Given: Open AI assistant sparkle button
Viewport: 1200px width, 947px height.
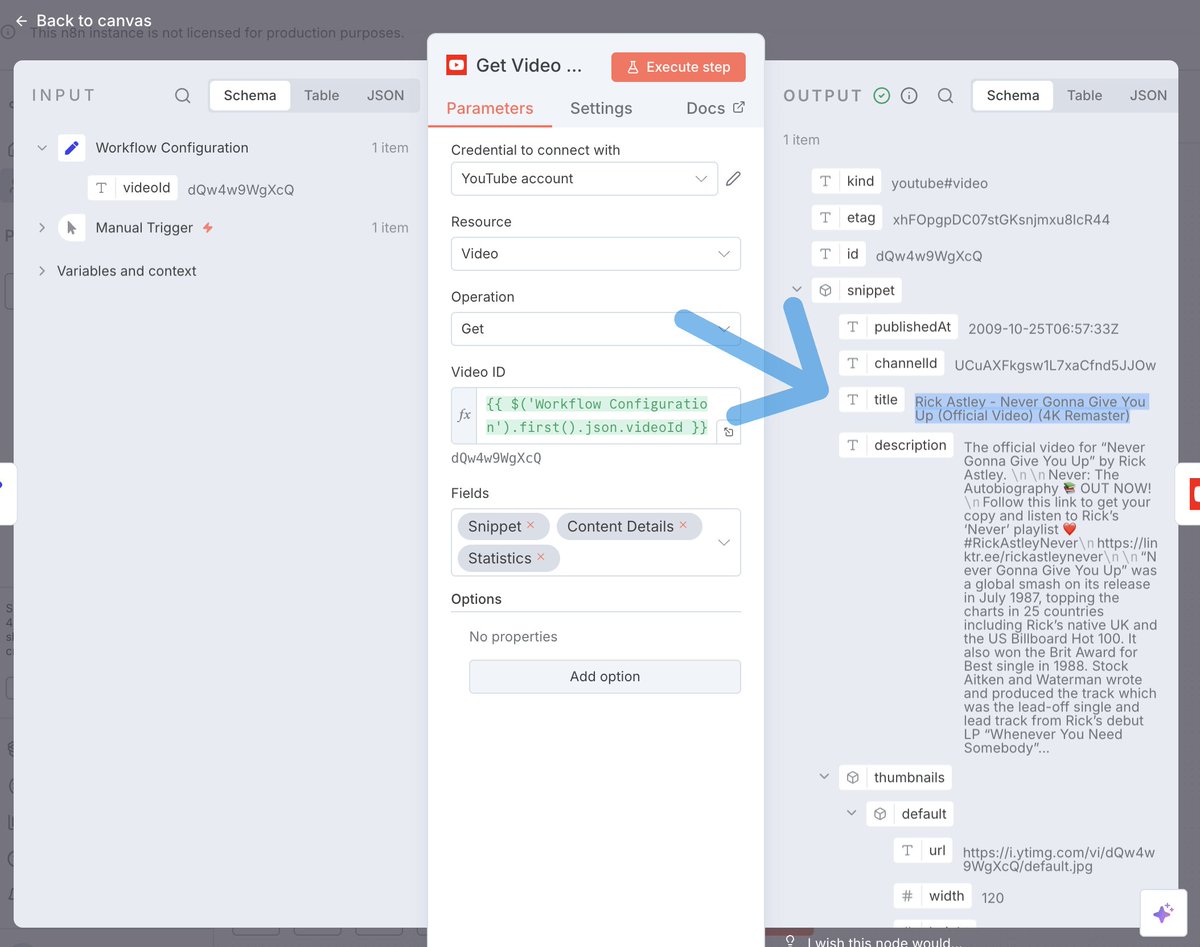Looking at the screenshot, I should [1163, 913].
